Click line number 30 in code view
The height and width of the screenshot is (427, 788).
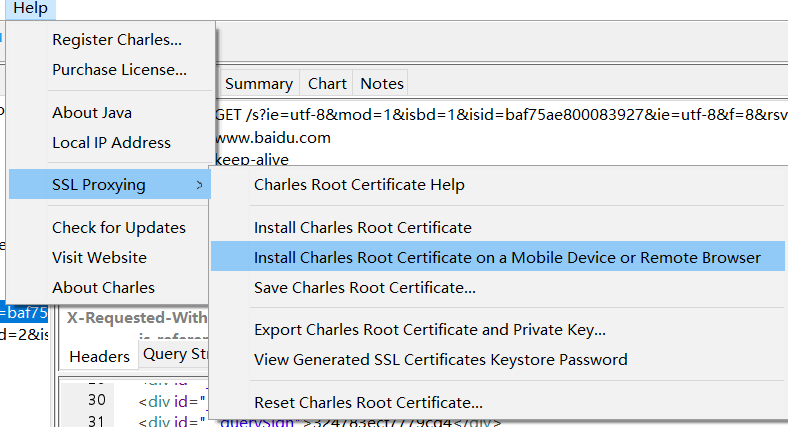coord(96,400)
